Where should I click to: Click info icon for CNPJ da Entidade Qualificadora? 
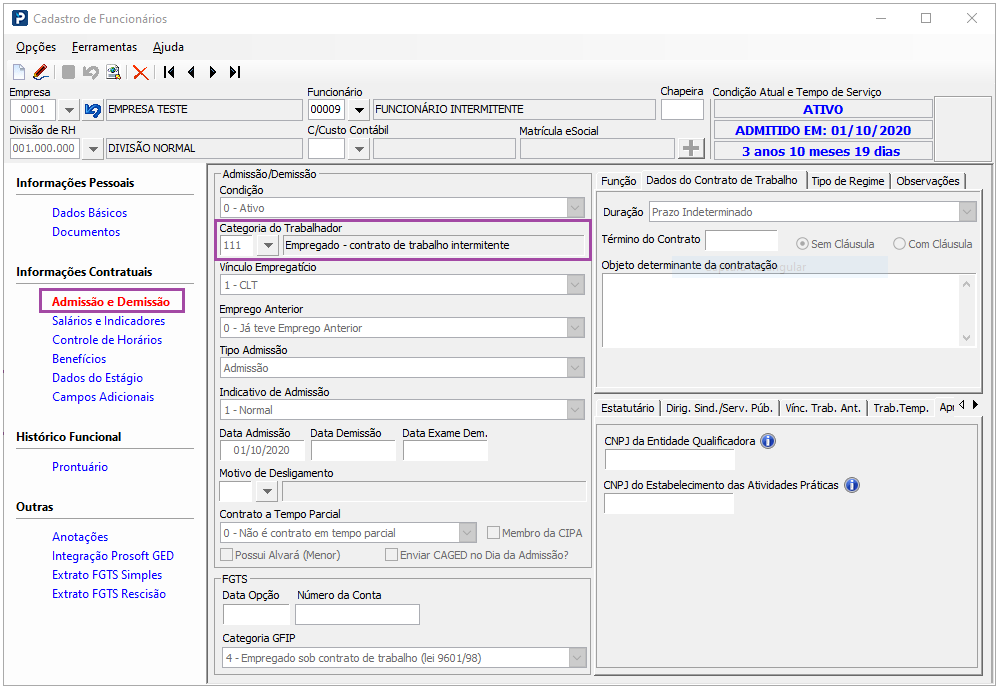coord(768,441)
